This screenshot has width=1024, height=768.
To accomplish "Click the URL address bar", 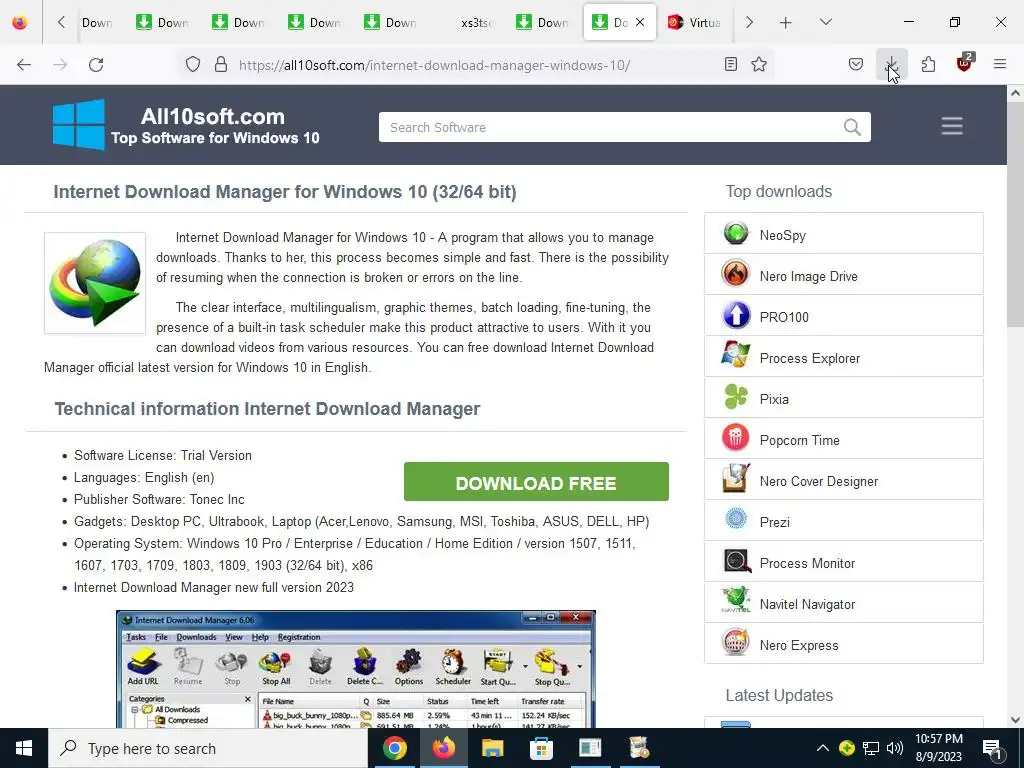I will pos(434,65).
